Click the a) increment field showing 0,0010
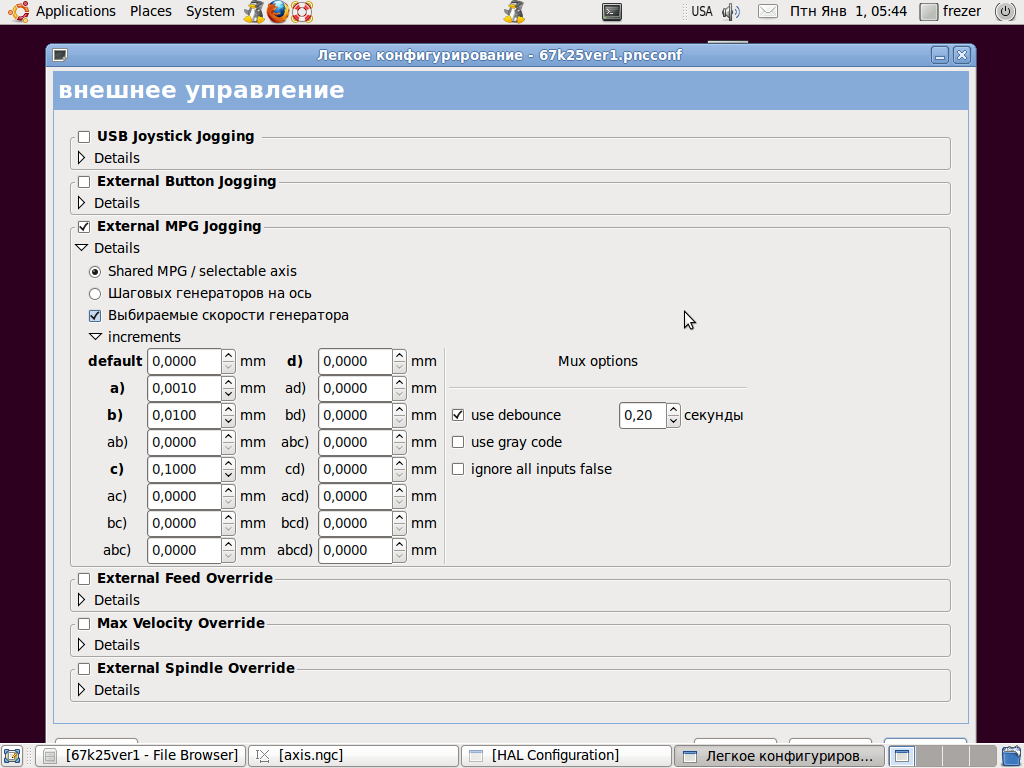Image resolution: width=1024 pixels, height=768 pixels. point(184,389)
